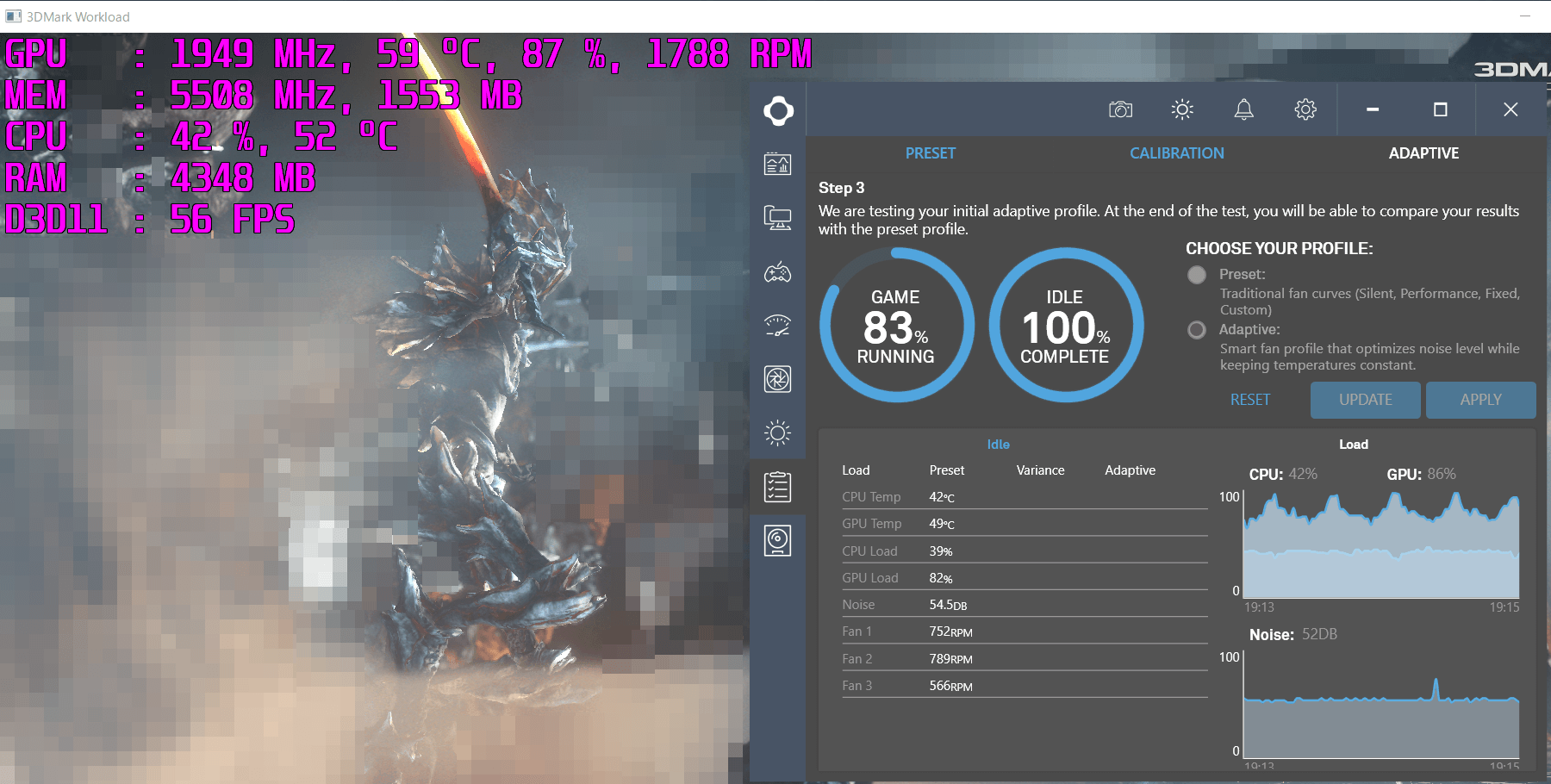Screen dimensions: 1551x784
Task: Open settings gear icon in header
Action: 1305,109
